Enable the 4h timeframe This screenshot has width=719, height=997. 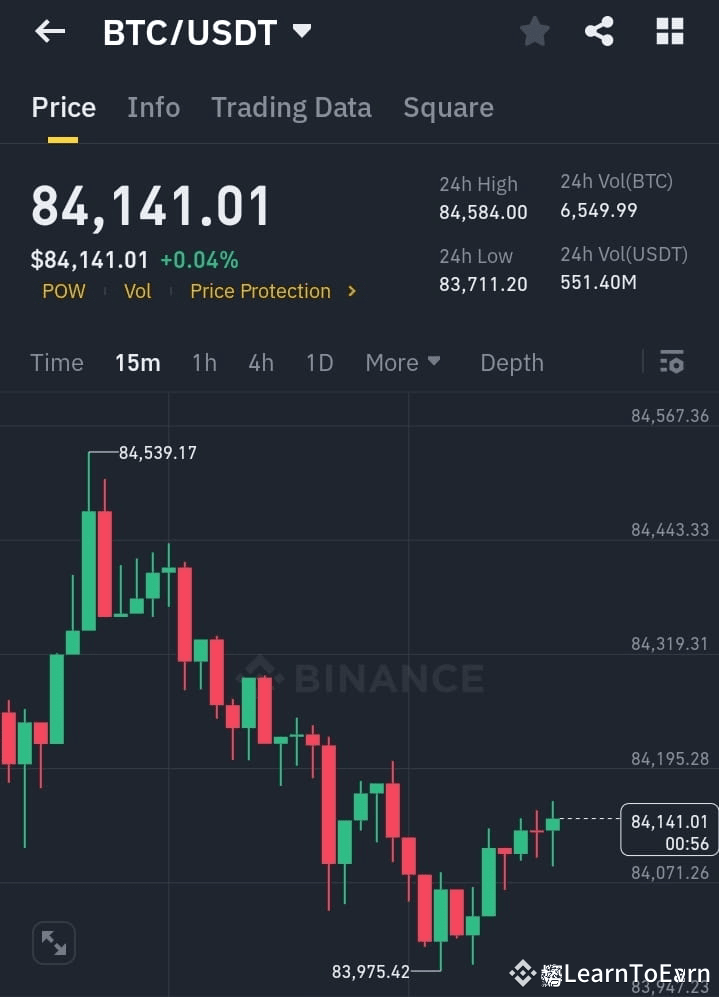pos(261,362)
